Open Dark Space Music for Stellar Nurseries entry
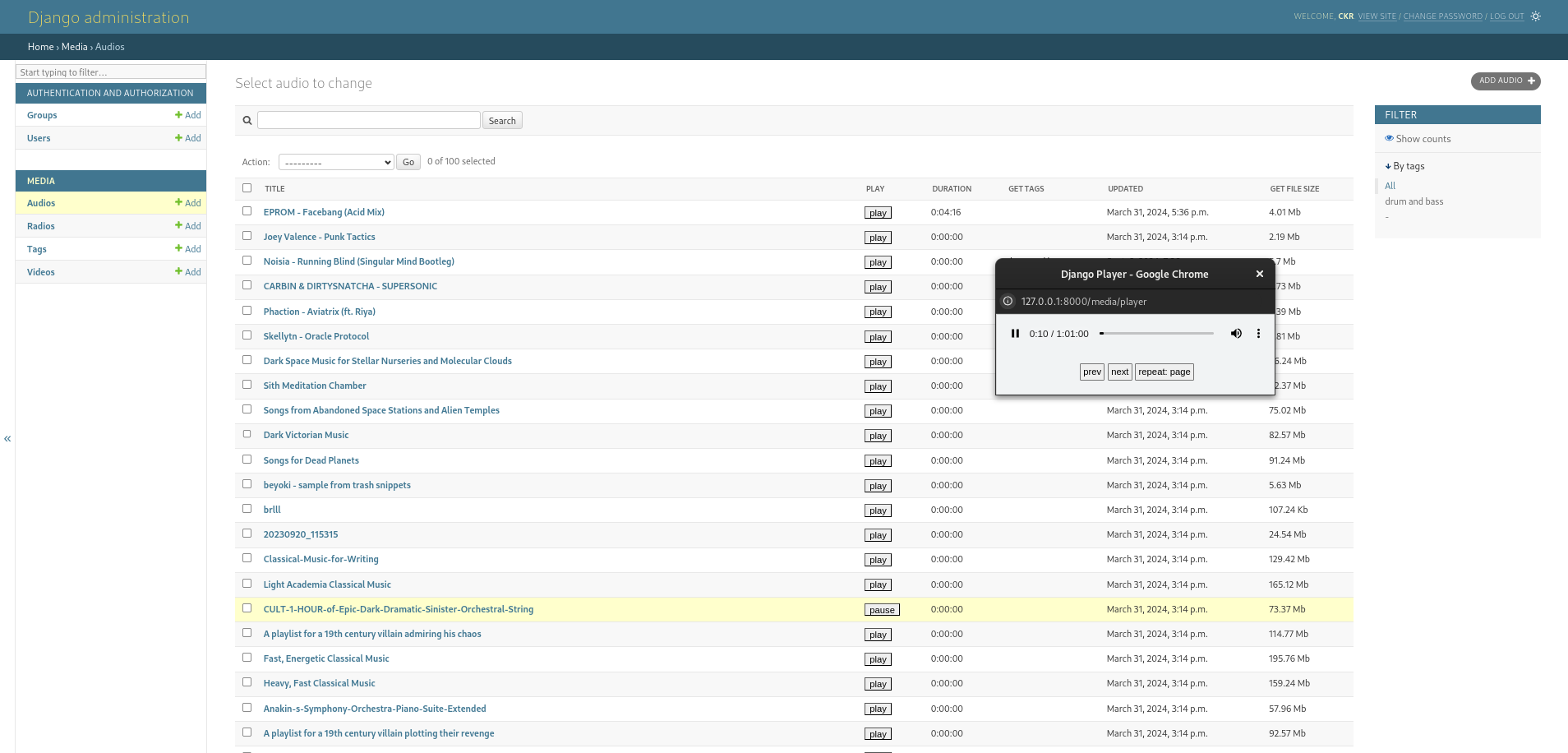The image size is (1568, 753). coord(387,361)
